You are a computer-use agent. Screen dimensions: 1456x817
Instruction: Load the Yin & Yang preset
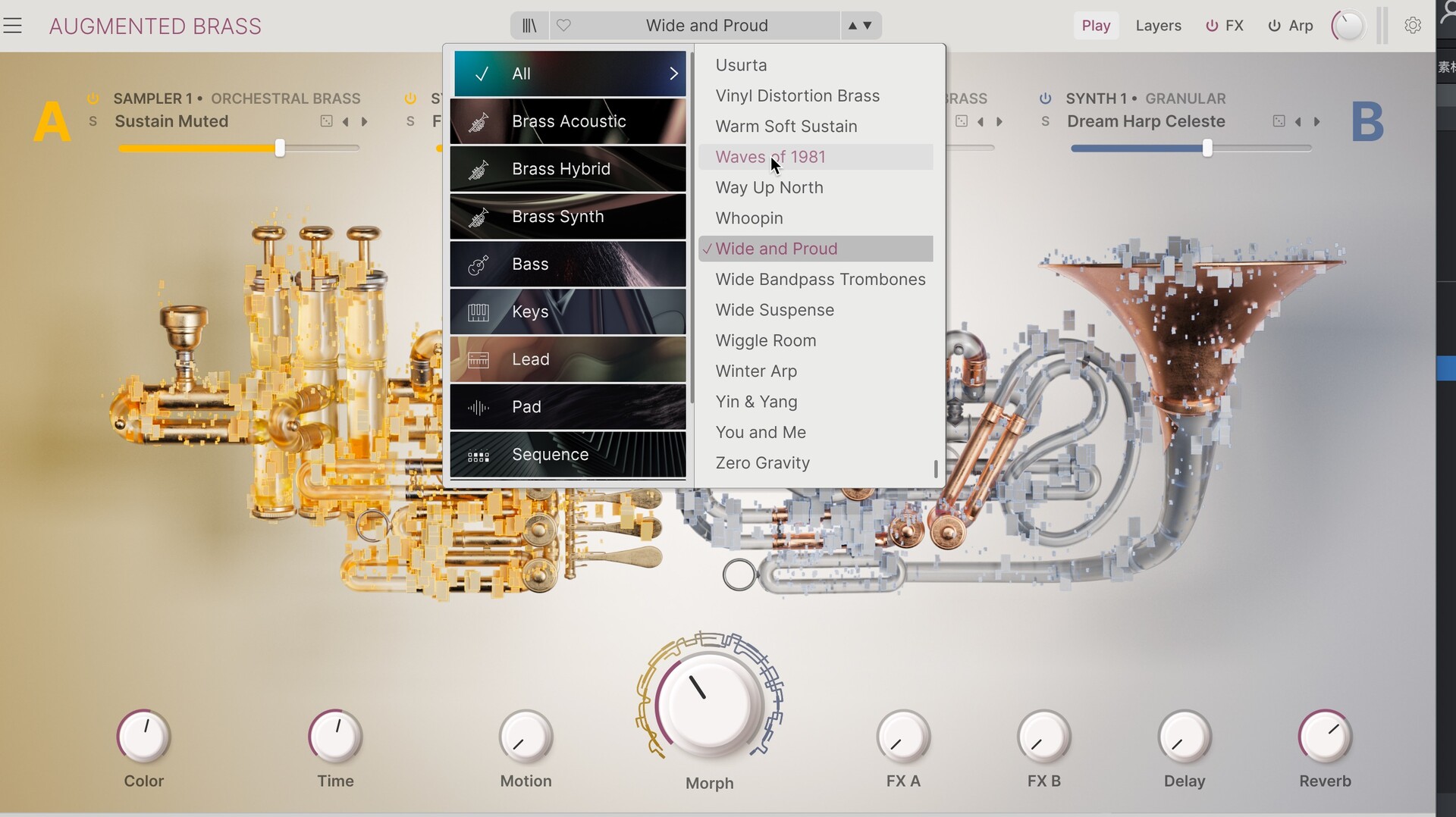[815, 402]
